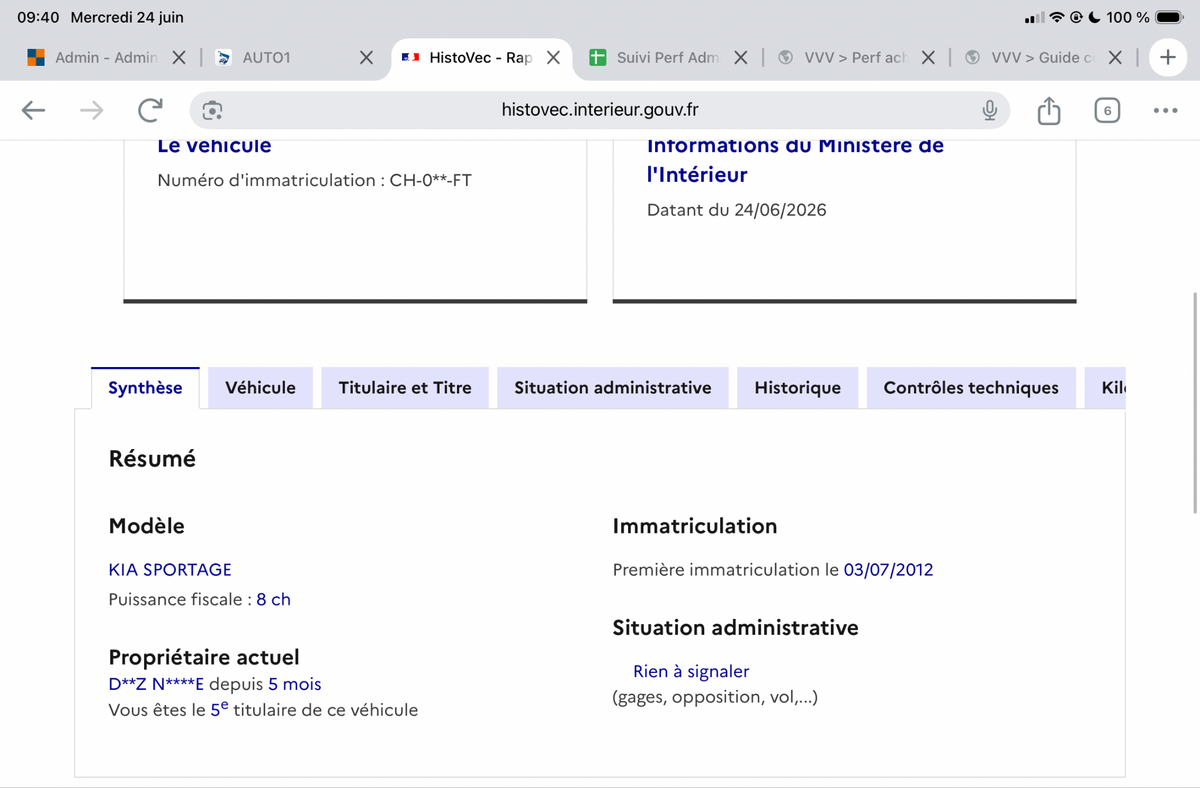This screenshot has width=1200, height=788.
Task: Close the HistoVec tab
Action: pyautogui.click(x=553, y=57)
